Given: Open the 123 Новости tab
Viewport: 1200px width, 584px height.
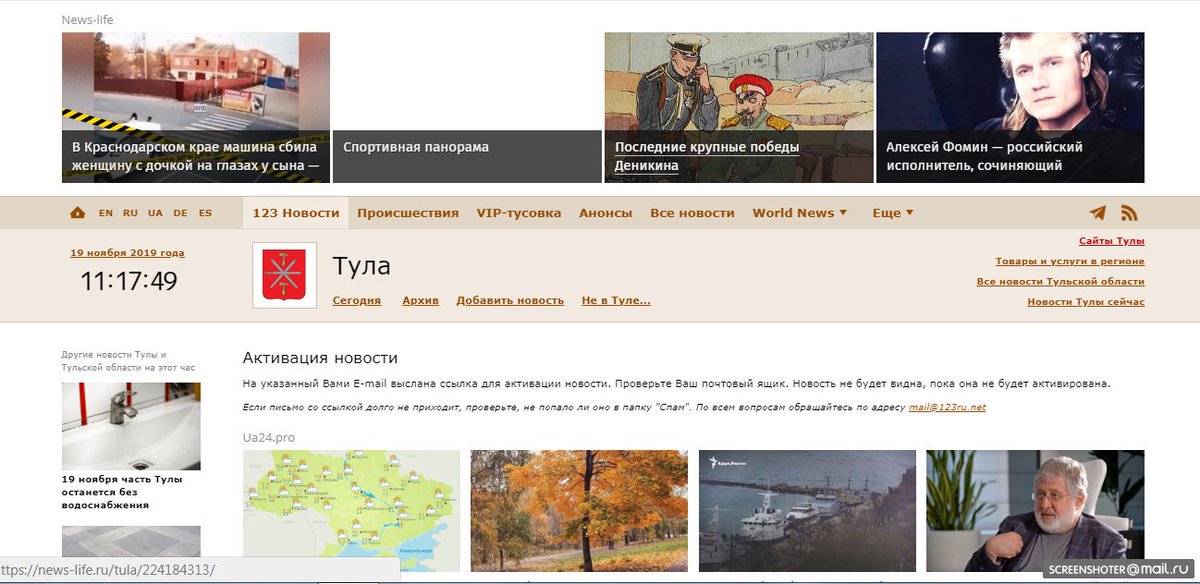Looking at the screenshot, I should pyautogui.click(x=296, y=213).
